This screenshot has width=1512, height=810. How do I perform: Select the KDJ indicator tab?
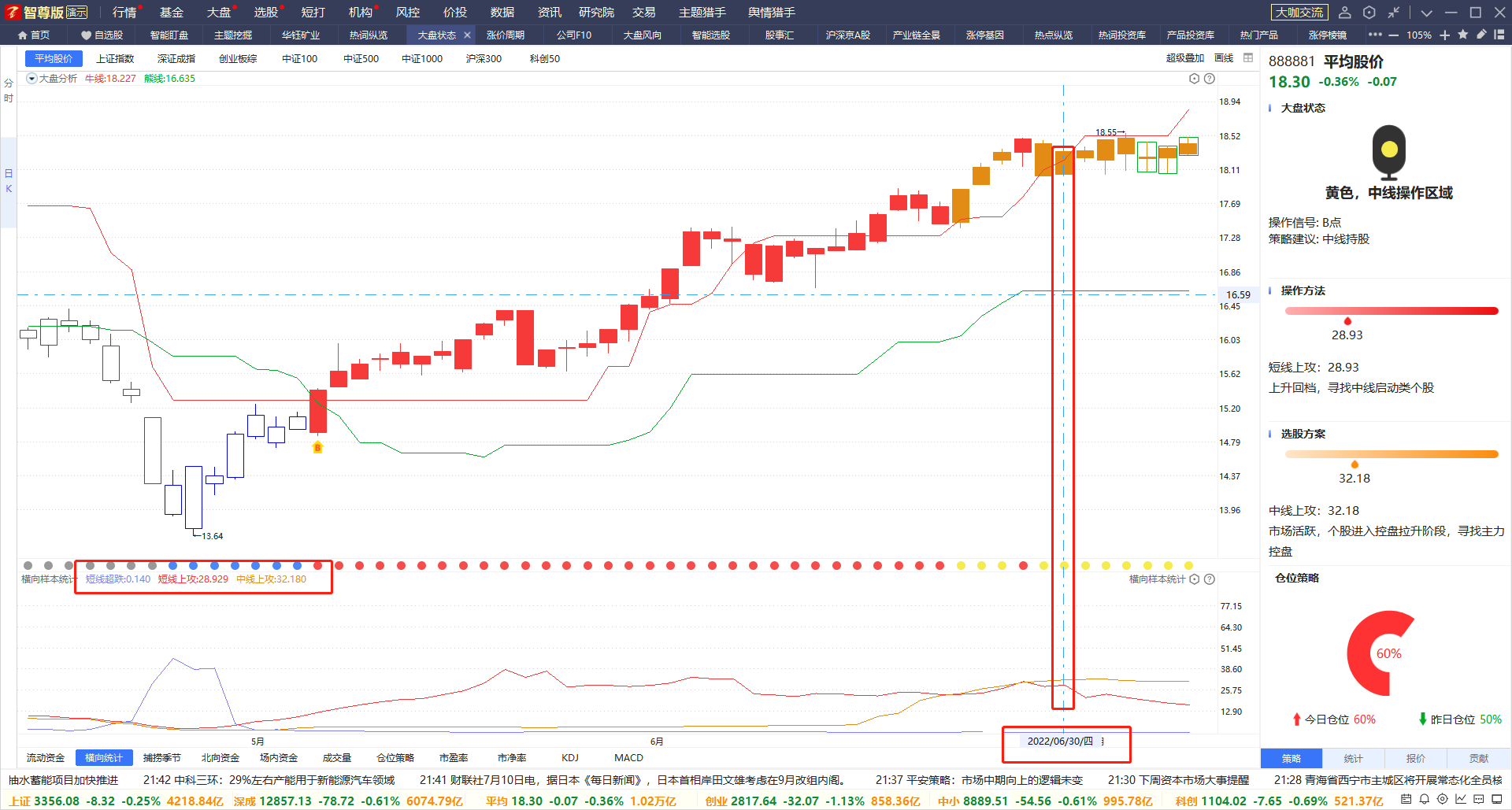[x=570, y=758]
